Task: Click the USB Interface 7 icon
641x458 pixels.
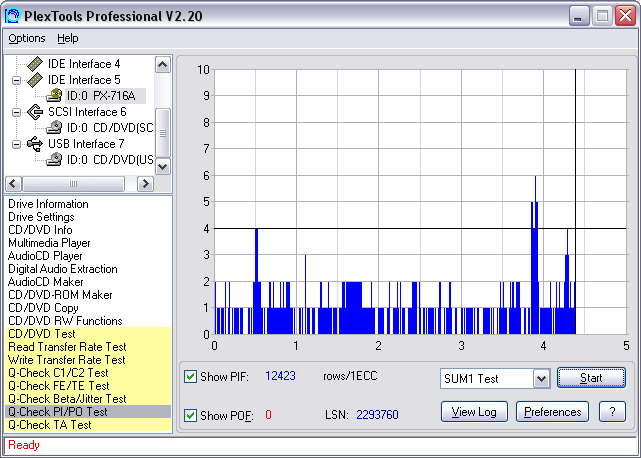Action: tap(35, 144)
